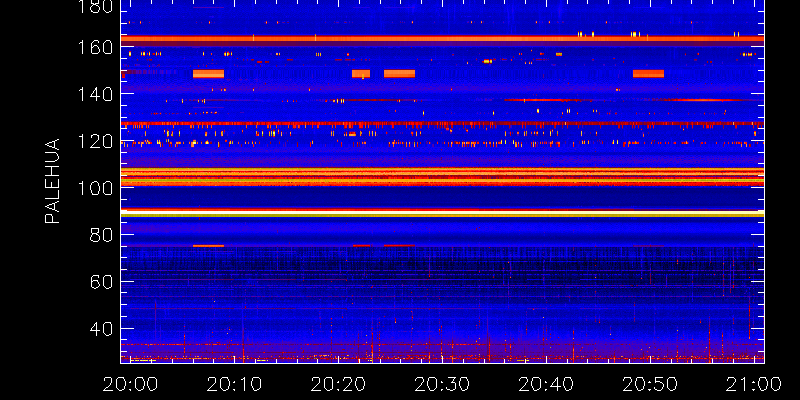Viewport: 800px width, 400px height.
Task: Click the 120 frequency axis label
Action: tap(96, 141)
